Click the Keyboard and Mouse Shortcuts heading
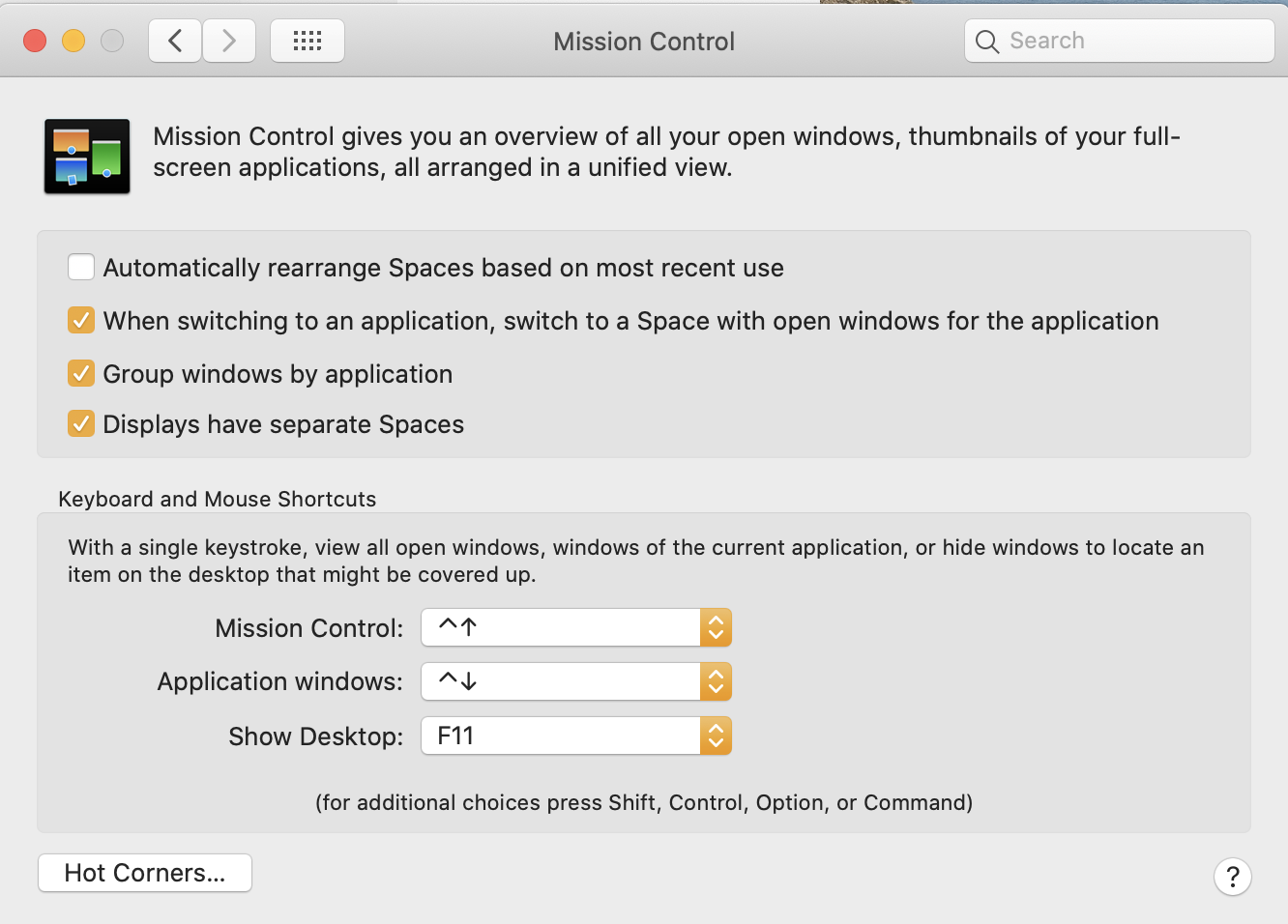 coord(218,499)
